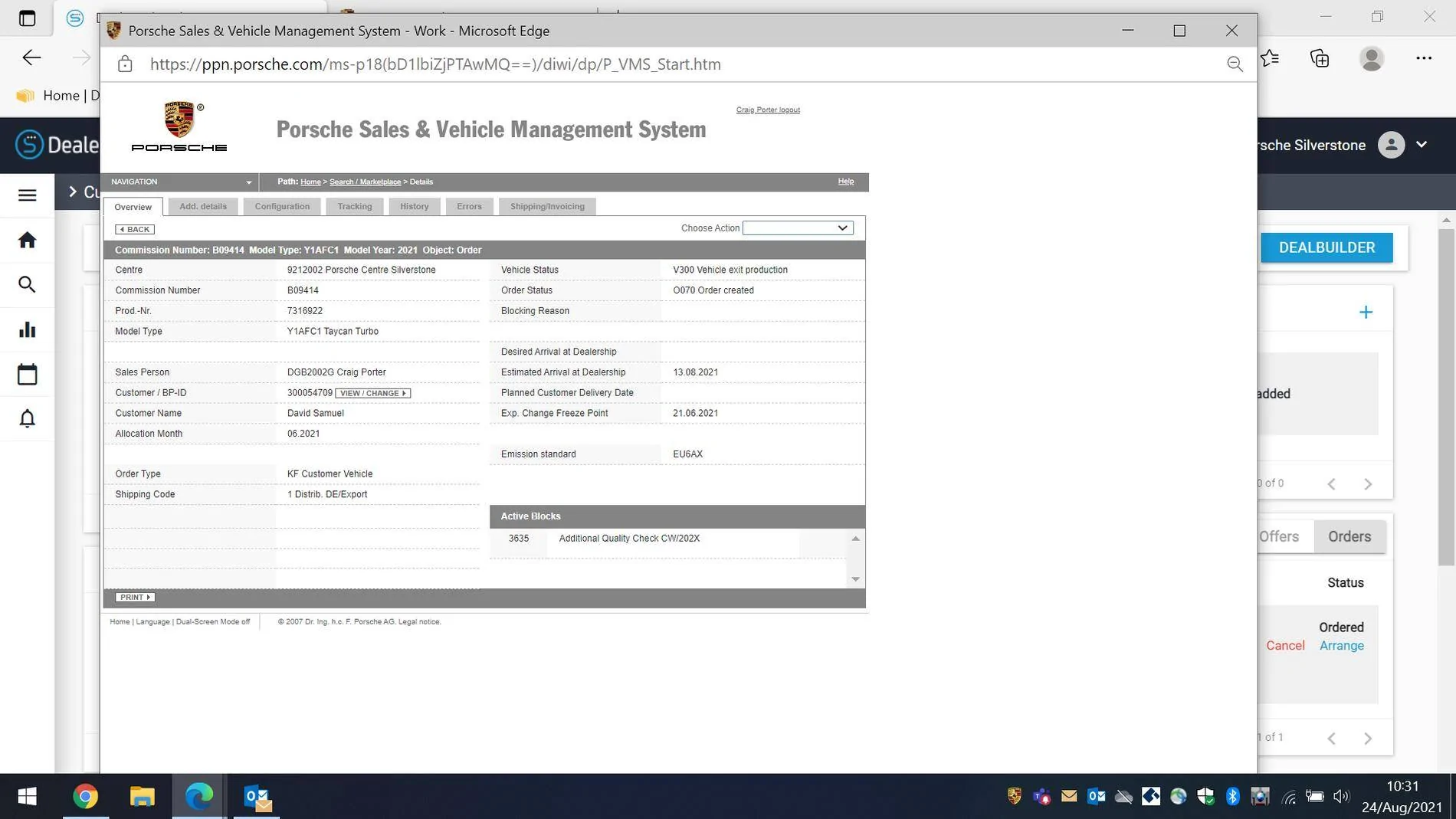This screenshot has height=819, width=1456.
Task: Open the bar chart reports icon in the sidebar
Action: [28, 329]
